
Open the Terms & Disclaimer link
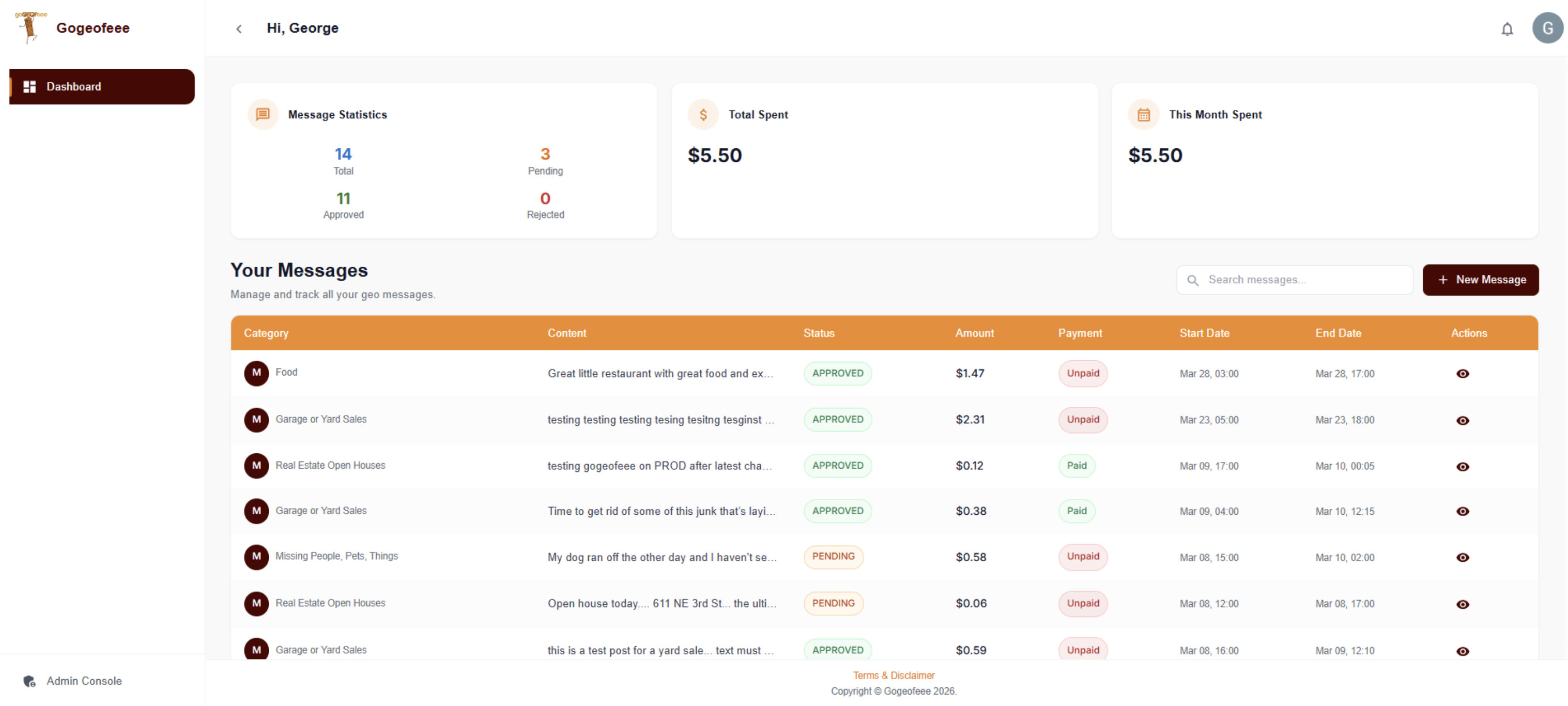pyautogui.click(x=893, y=675)
